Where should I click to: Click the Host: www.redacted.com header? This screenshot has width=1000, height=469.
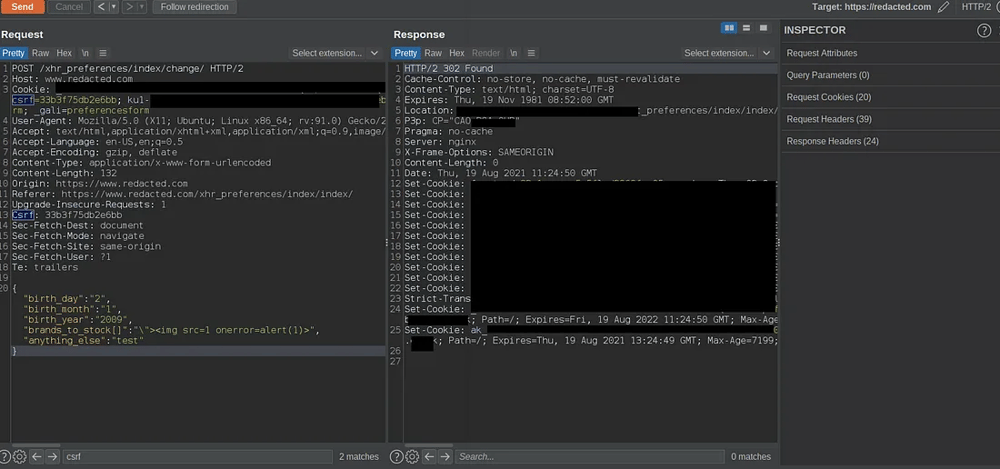72,78
